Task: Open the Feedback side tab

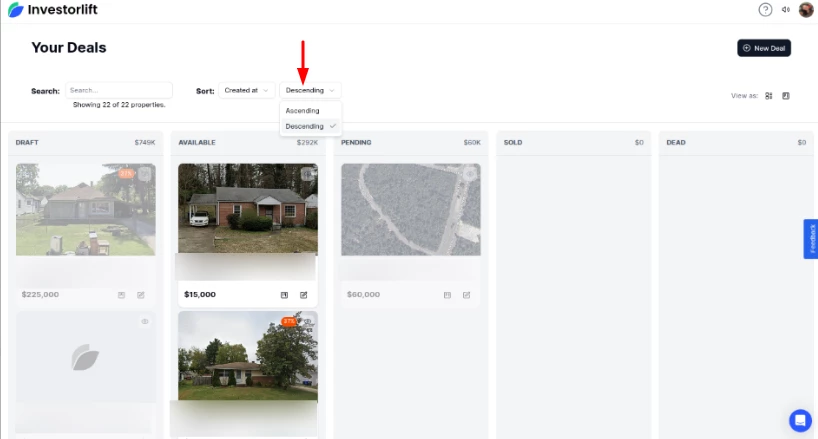Action: 811,239
